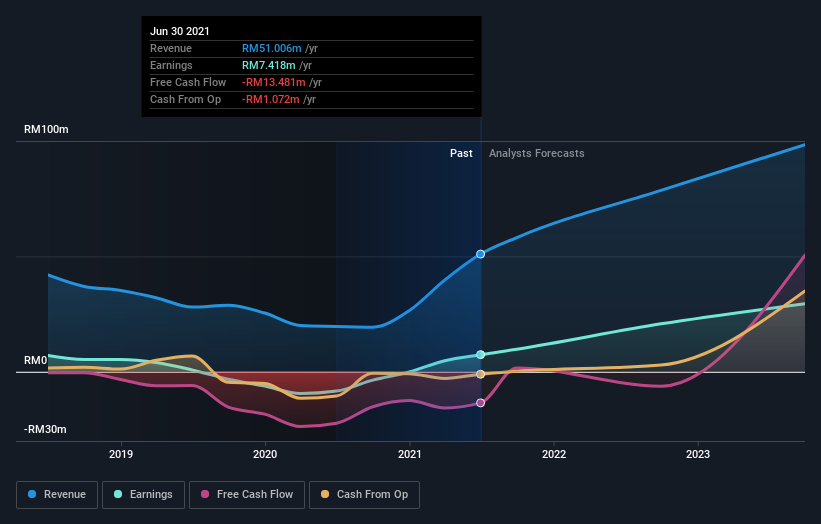The height and width of the screenshot is (524, 821).
Task: Click the orange Cash From Op data point
Action: coord(481,374)
